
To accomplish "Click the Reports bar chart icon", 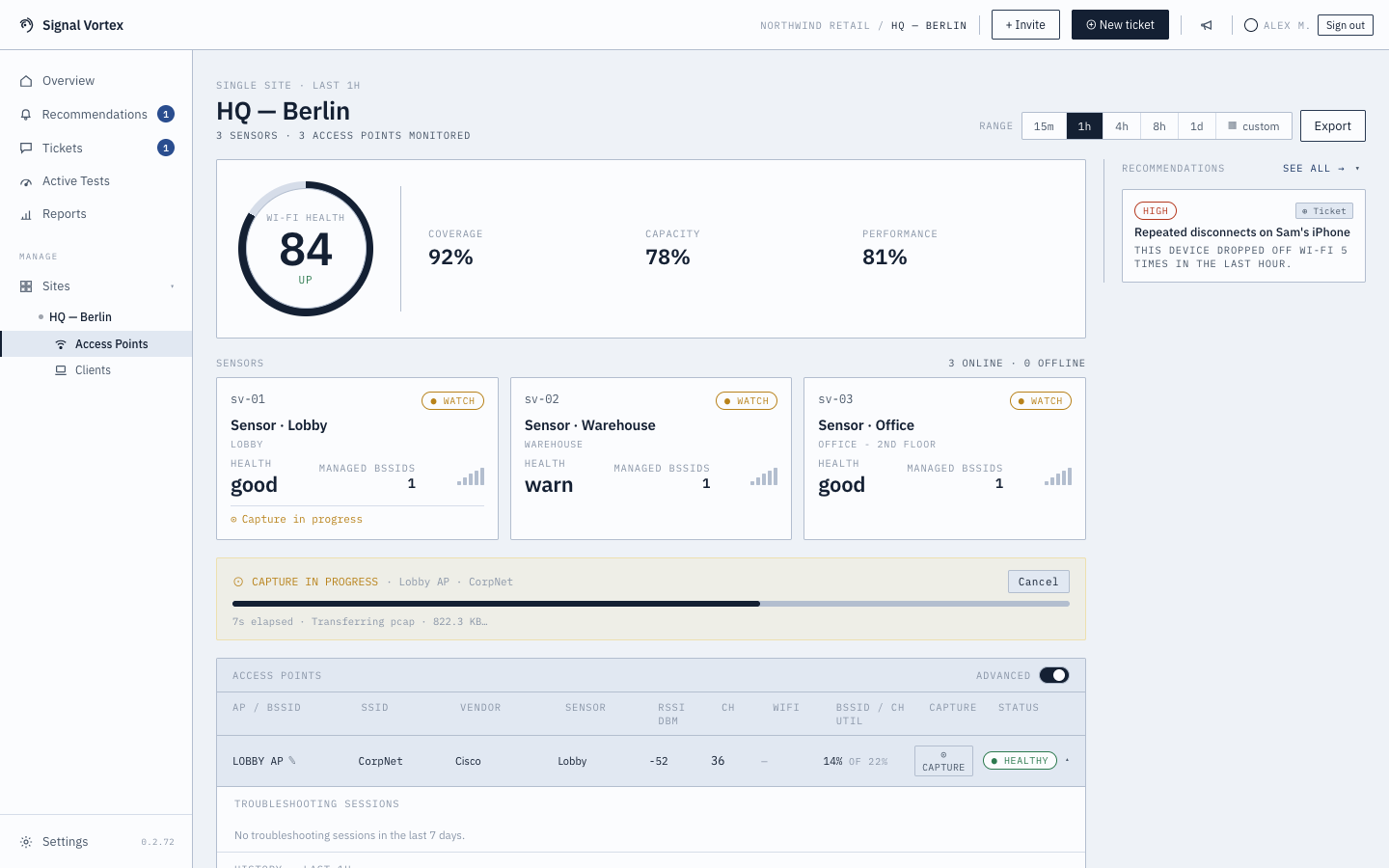I will 26,214.
